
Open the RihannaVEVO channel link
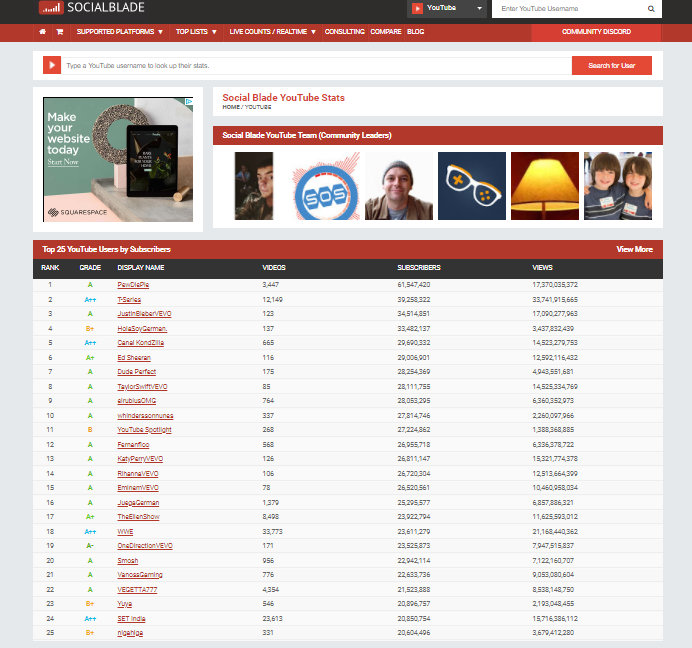point(138,474)
